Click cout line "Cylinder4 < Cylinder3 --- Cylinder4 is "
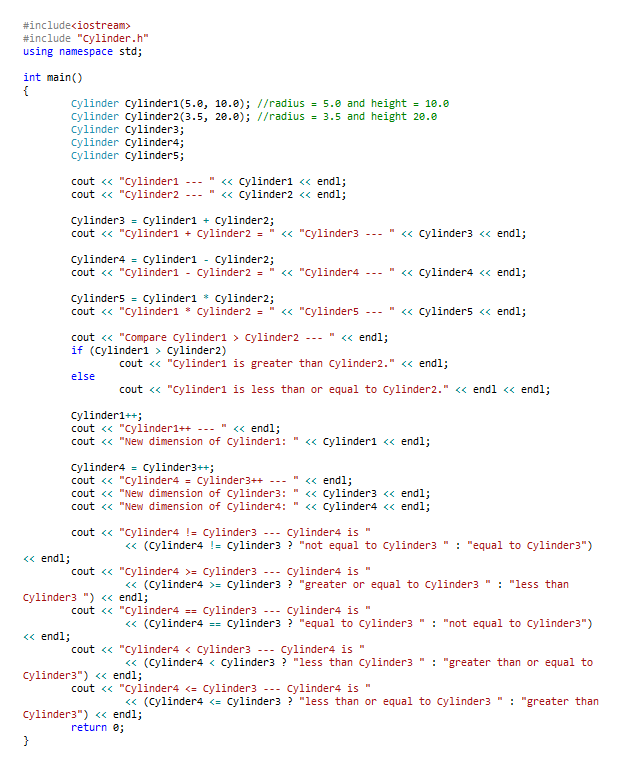The image size is (629, 769). click(x=218, y=649)
